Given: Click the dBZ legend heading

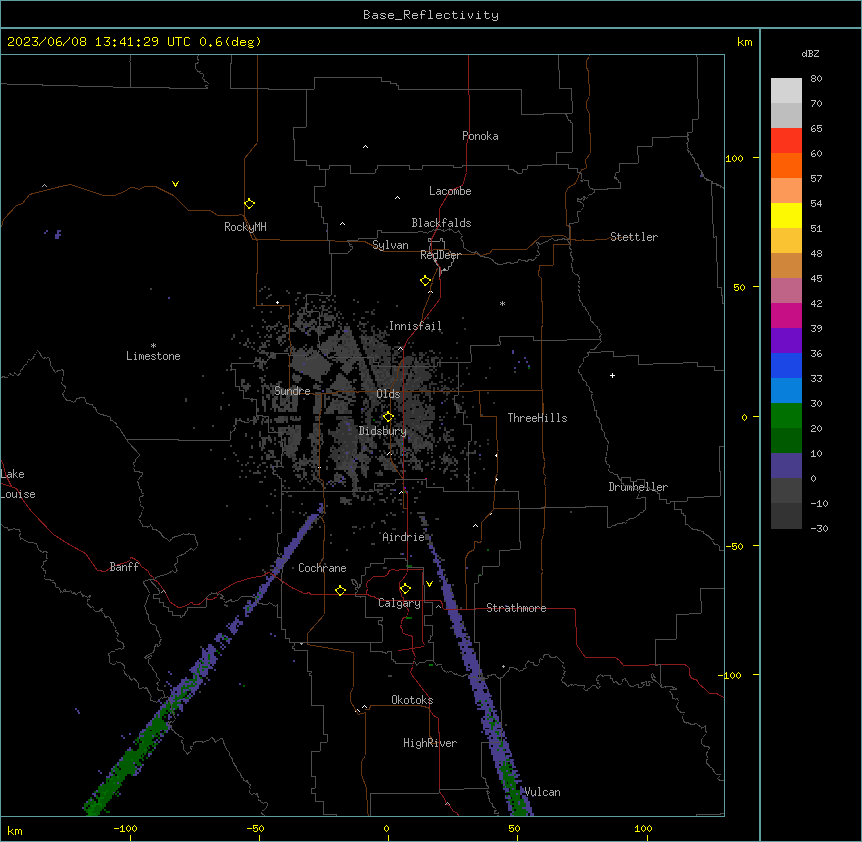Looking at the screenshot, I should 810,54.
